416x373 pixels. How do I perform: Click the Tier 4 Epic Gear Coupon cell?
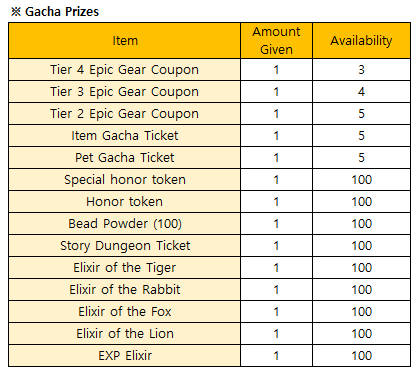click(125, 70)
